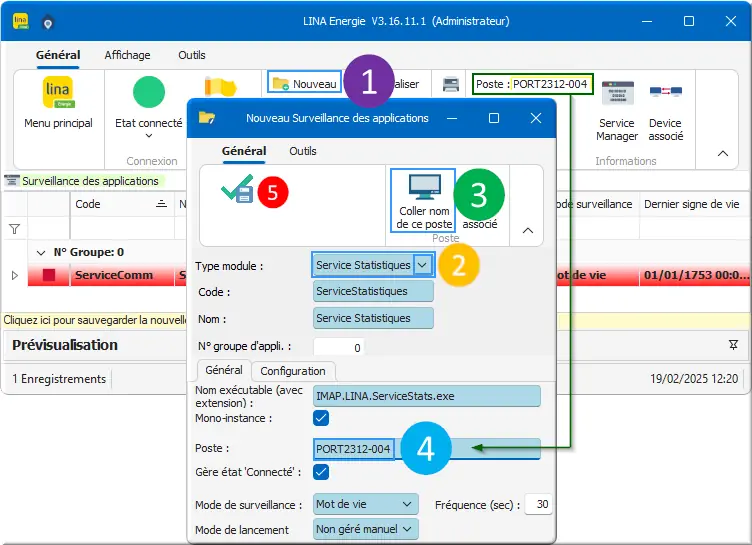Click the Surveillance des applications tab label
This screenshot has height=545, width=752.
pyautogui.click(x=90, y=181)
